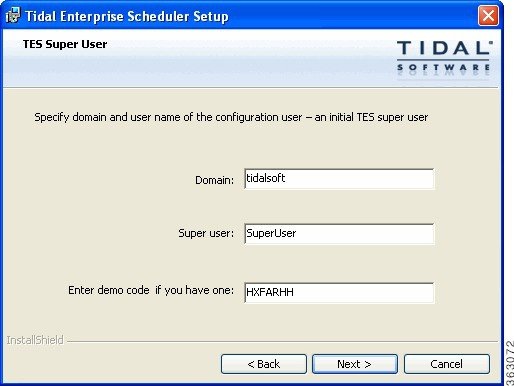Image resolution: width=514 pixels, height=386 pixels.
Task: Click the installer icon in the title bar
Action: point(13,16)
